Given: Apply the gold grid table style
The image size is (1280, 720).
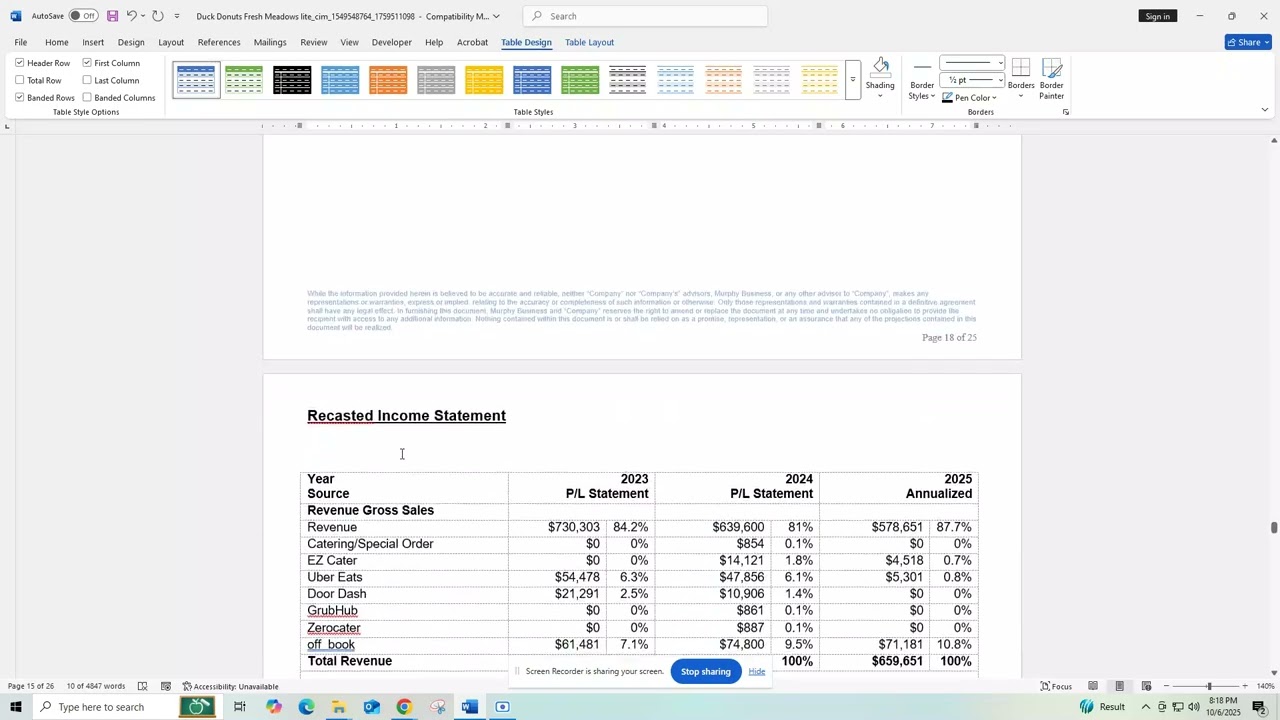Looking at the screenshot, I should [x=484, y=80].
